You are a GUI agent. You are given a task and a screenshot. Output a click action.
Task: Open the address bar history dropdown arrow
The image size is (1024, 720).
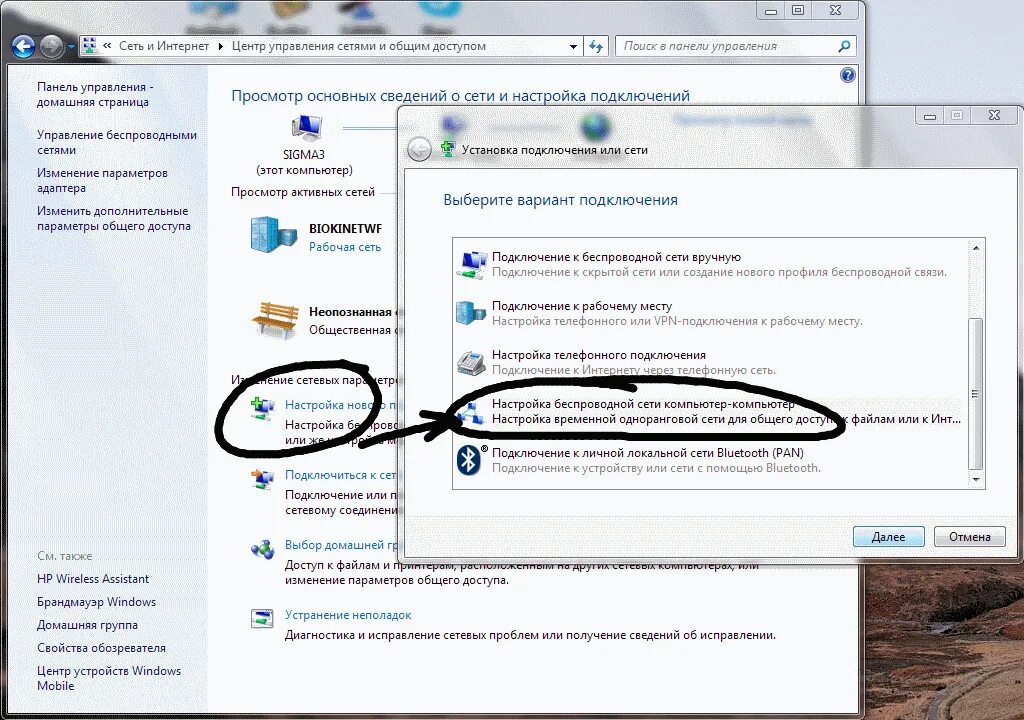(573, 46)
